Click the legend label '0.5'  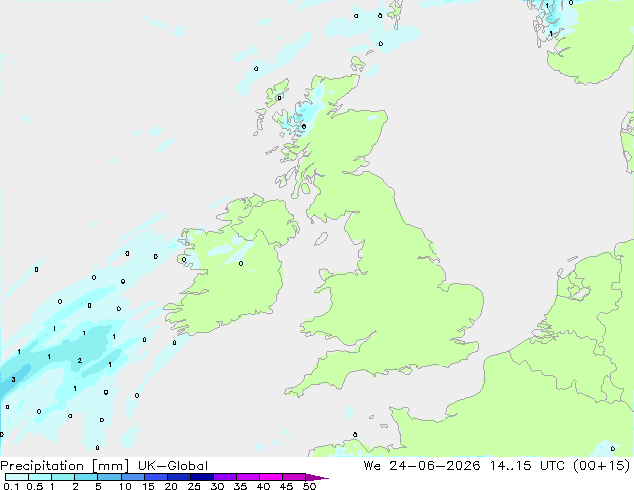coord(35,486)
